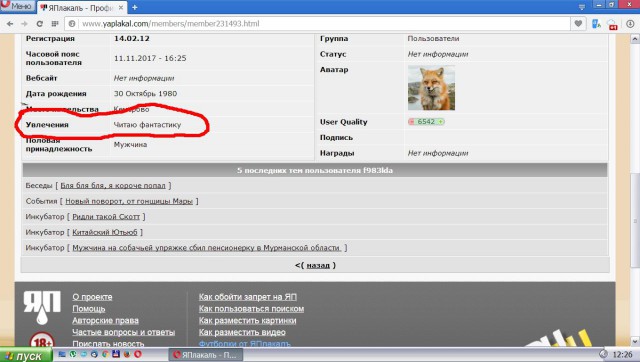Click the page scrollbar up arrow
Image resolution: width=640 pixels, height=362 pixels.
635,39
